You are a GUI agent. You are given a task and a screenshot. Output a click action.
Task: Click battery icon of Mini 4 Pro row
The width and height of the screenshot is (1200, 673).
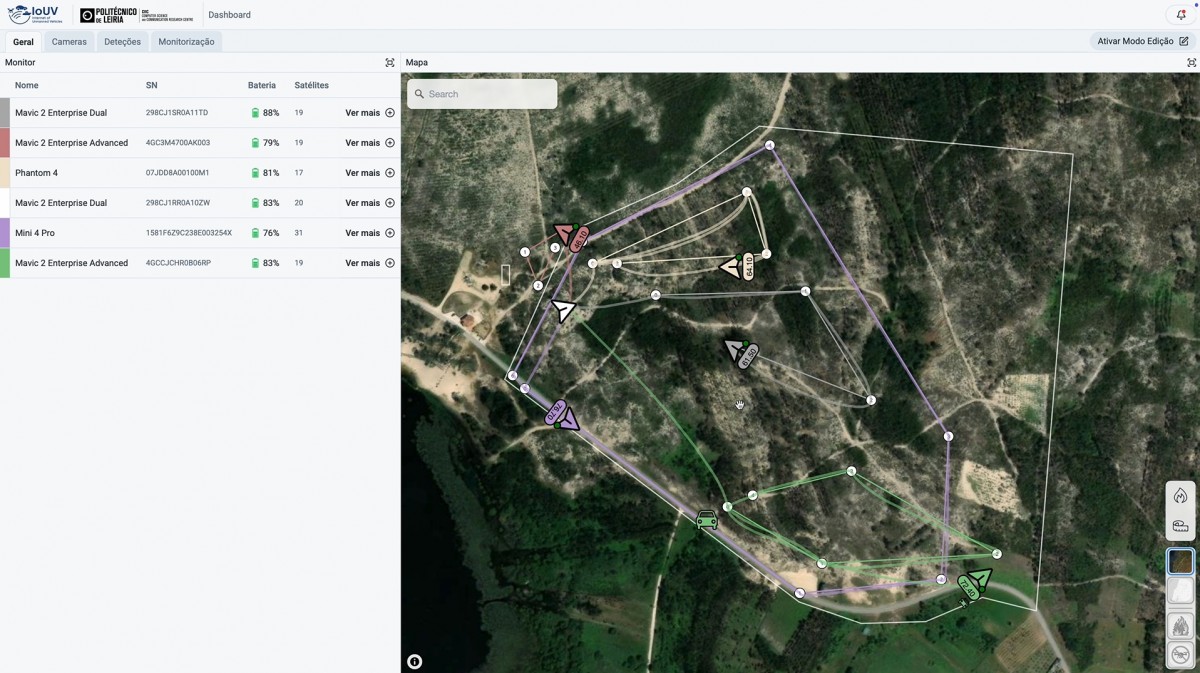pyautogui.click(x=255, y=233)
